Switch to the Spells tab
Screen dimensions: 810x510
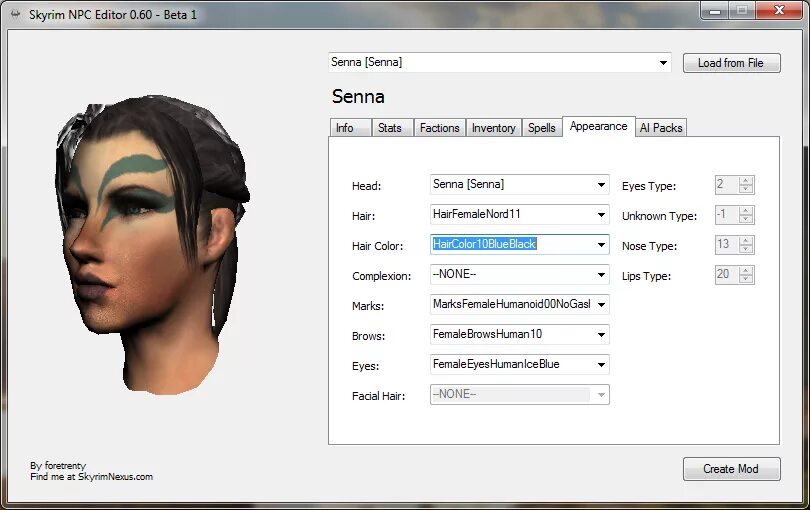click(x=542, y=128)
